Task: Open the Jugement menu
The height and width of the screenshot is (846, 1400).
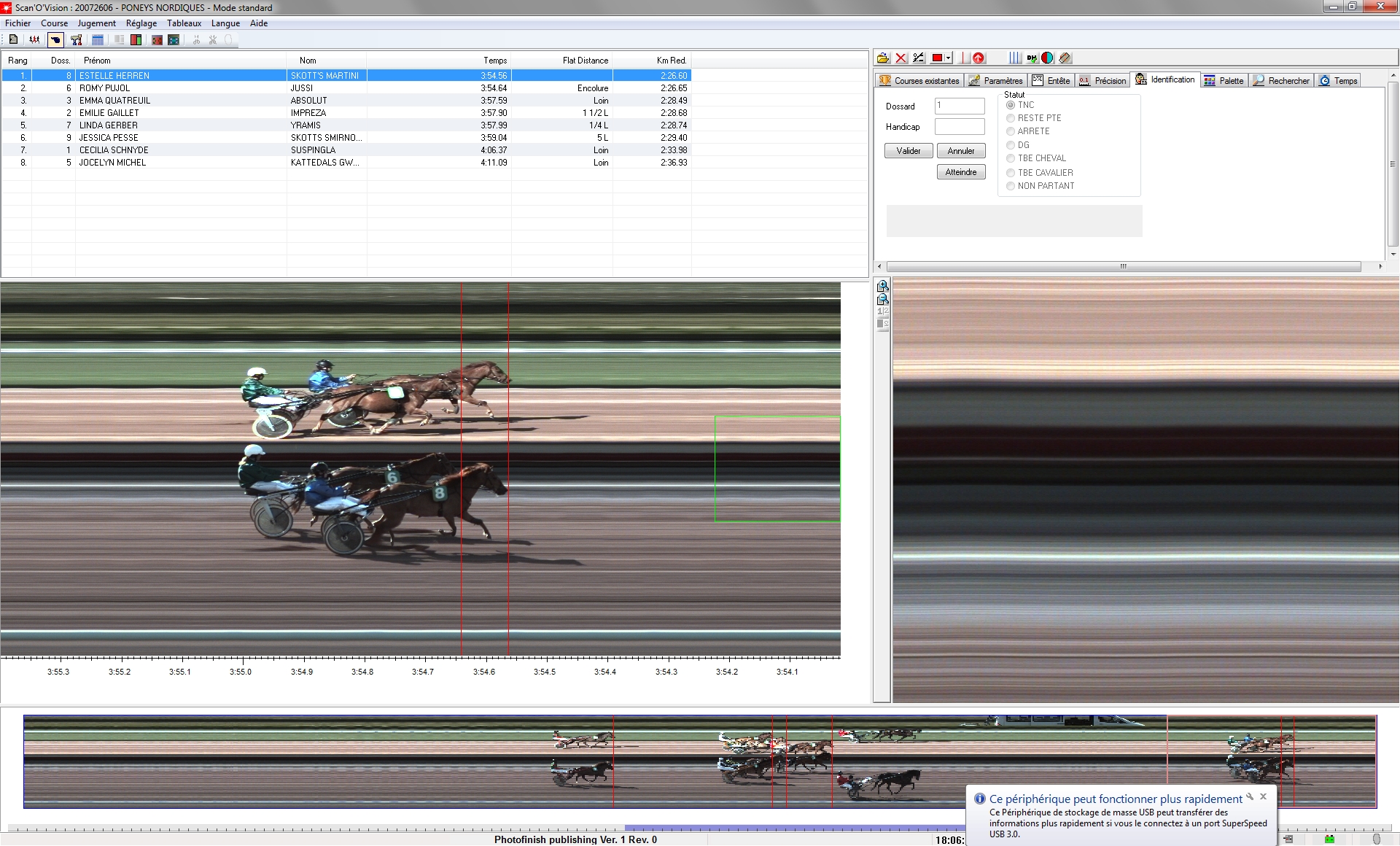Action: [x=97, y=23]
